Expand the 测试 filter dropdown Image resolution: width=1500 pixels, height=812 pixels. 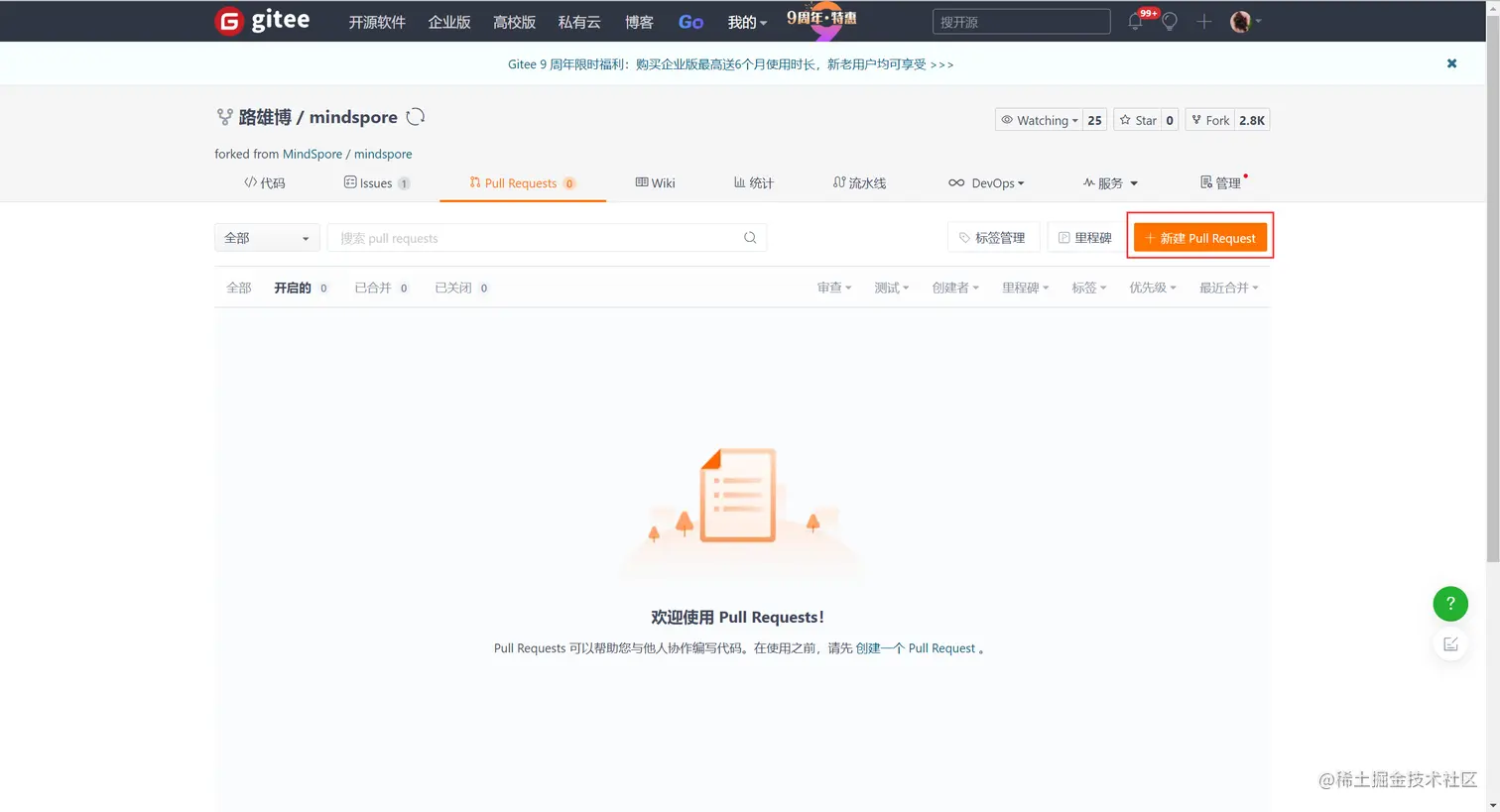click(891, 288)
